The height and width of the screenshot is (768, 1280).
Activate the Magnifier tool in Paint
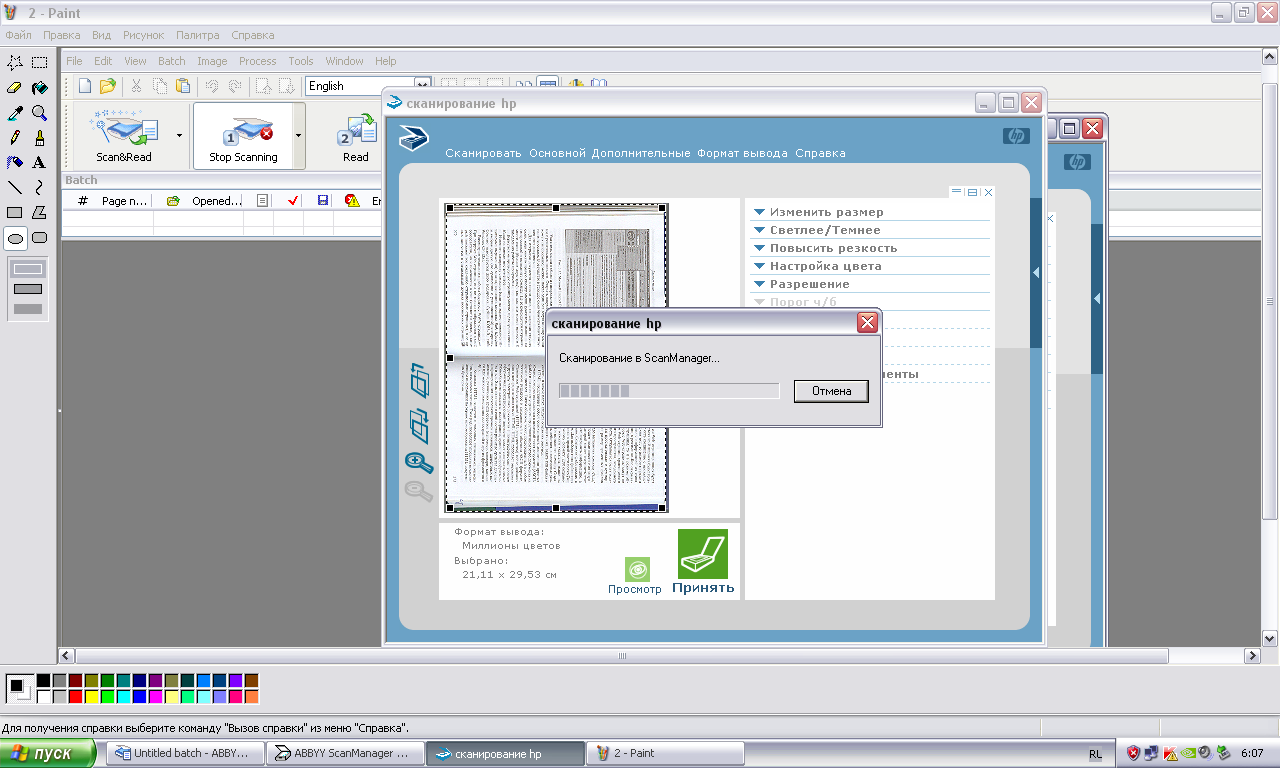[x=40, y=113]
